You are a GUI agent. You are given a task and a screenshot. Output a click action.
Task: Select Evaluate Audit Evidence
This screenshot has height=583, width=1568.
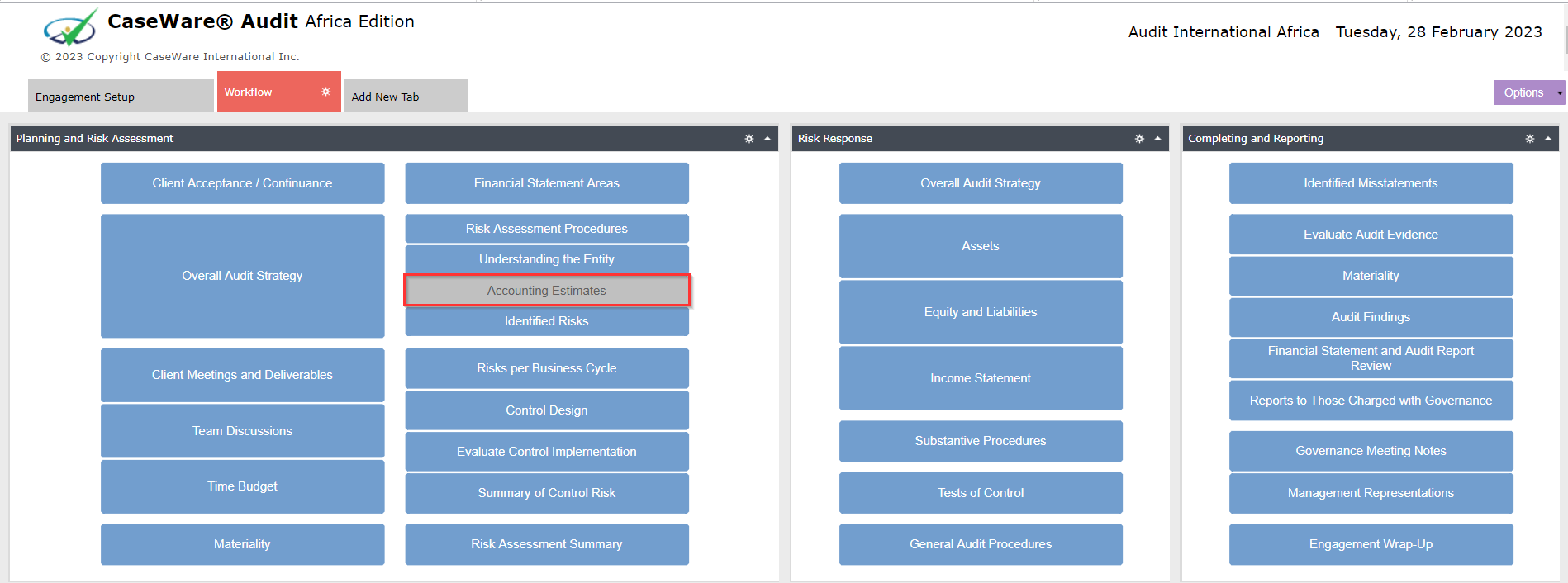(1371, 235)
